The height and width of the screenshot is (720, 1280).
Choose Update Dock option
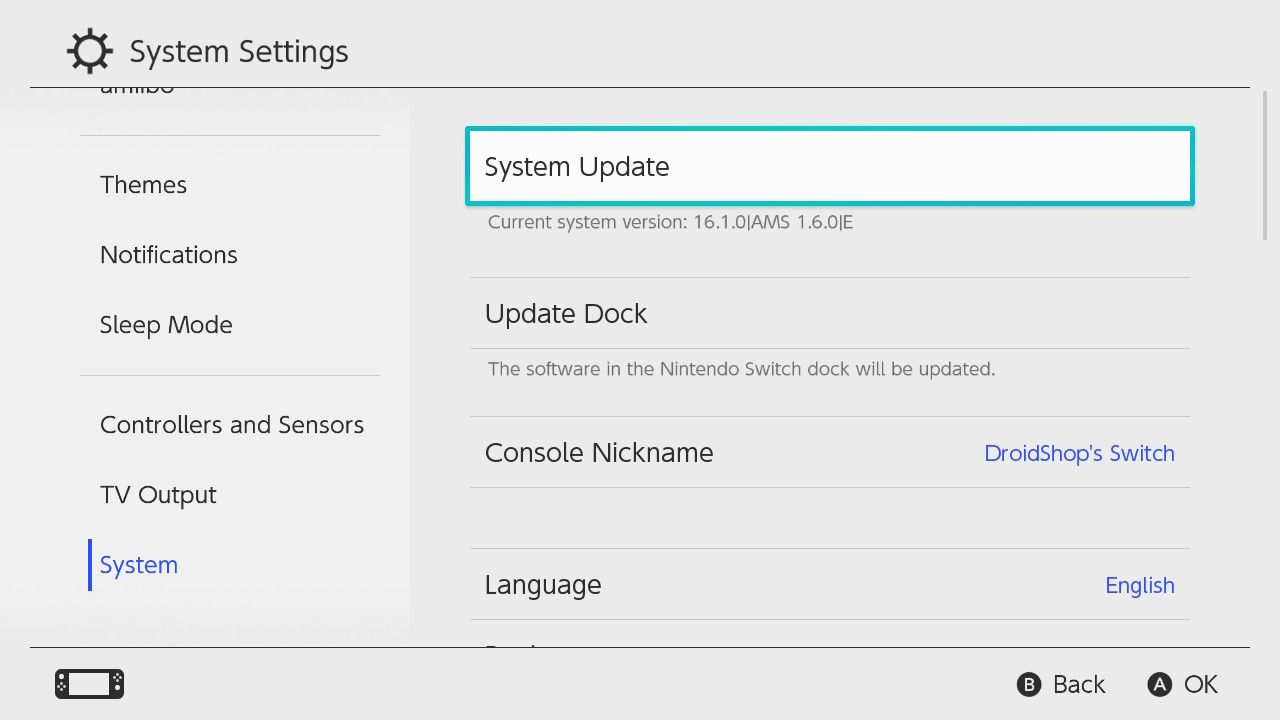(830, 313)
